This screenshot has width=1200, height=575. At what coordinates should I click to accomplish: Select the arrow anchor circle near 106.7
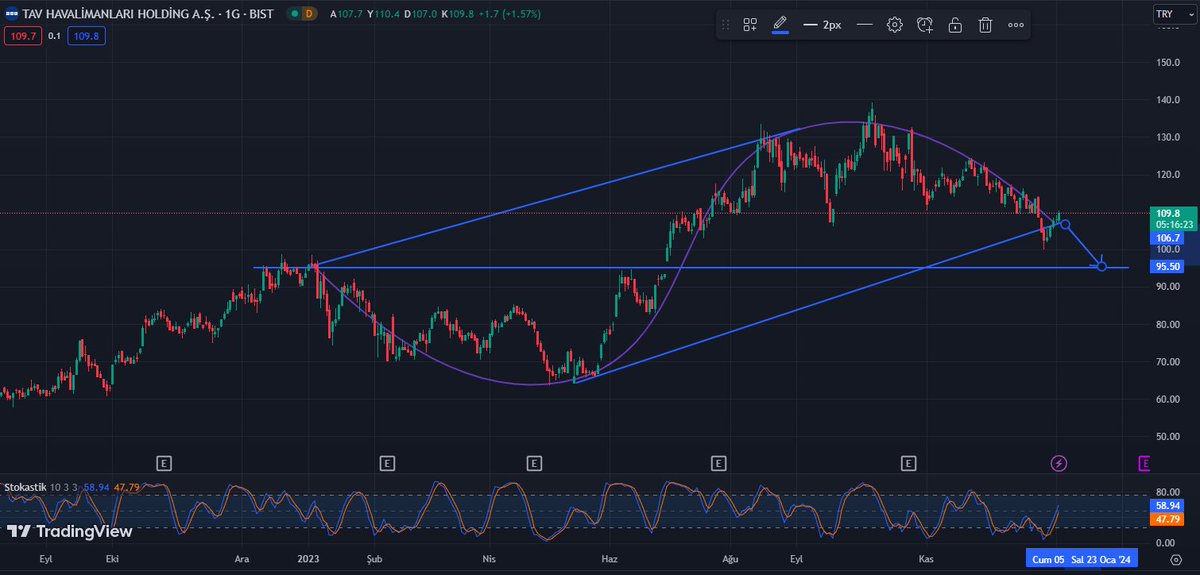(1064, 224)
